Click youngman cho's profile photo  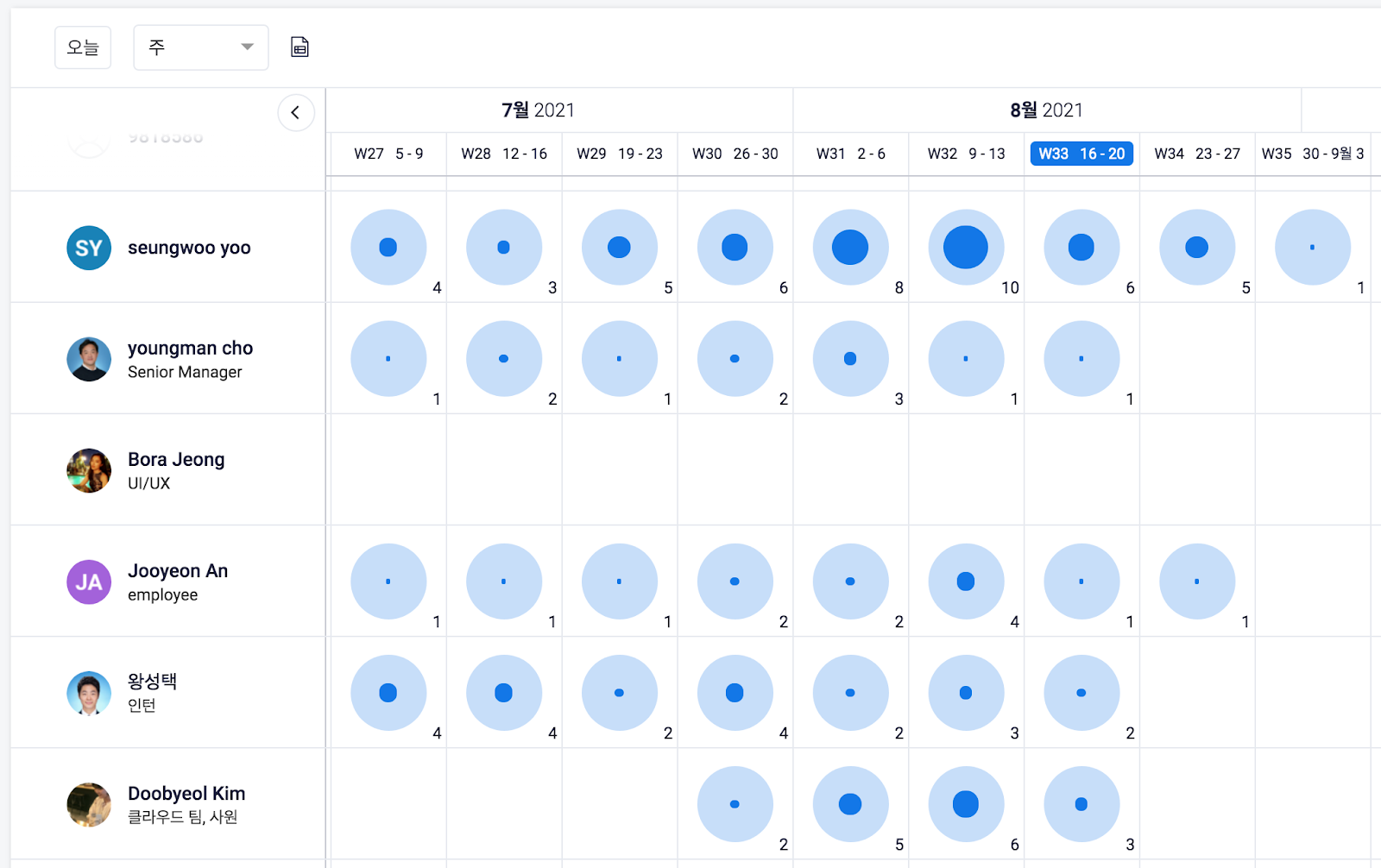pos(89,360)
